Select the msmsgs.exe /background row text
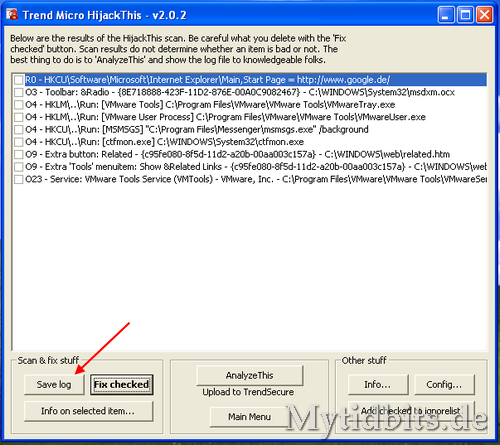The width and height of the screenshot is (500, 445). pos(197,130)
